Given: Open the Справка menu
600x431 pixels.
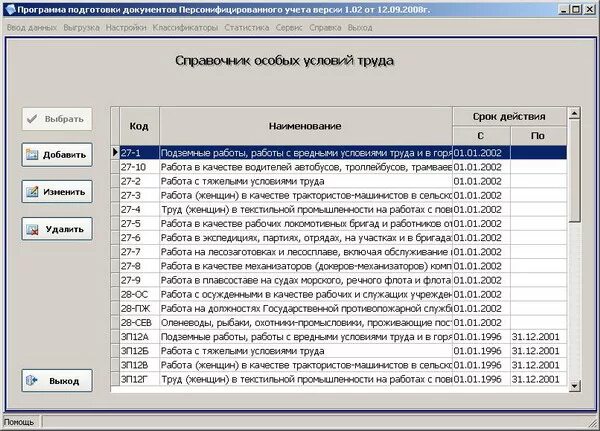Looking at the screenshot, I should tap(325, 28).
